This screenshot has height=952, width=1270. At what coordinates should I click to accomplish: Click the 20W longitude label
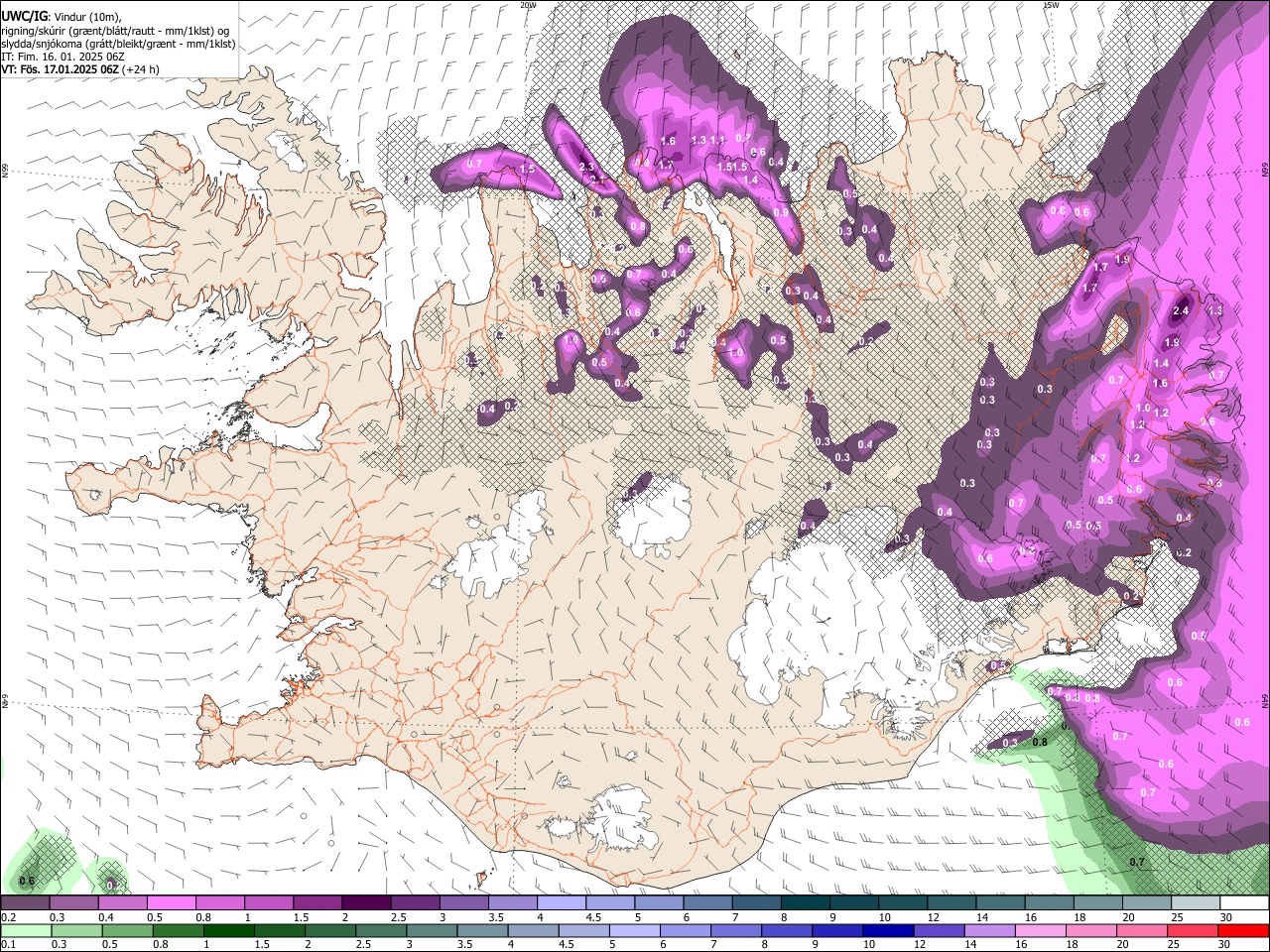527,5
